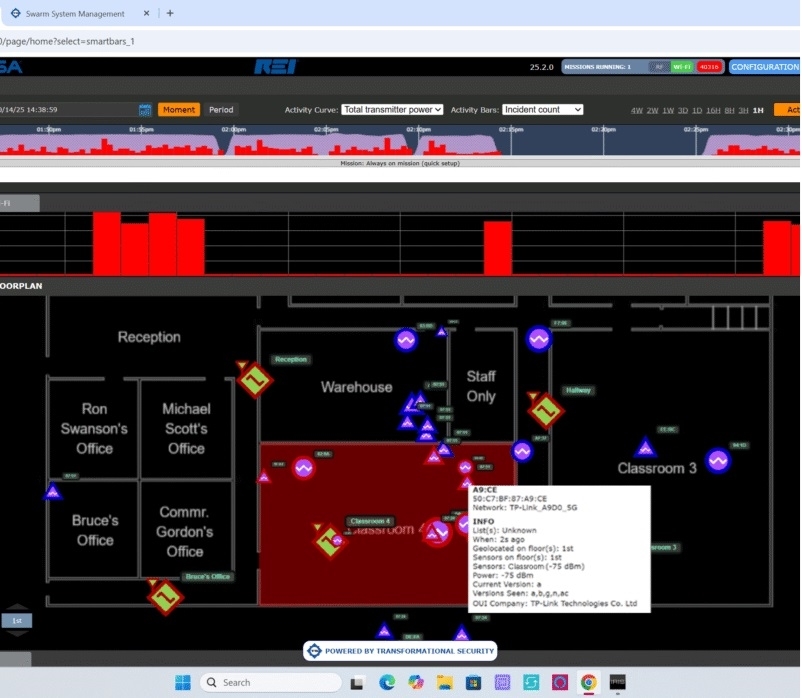Click the first tall red incident bar
The width and height of the screenshot is (802, 698).
(107, 243)
